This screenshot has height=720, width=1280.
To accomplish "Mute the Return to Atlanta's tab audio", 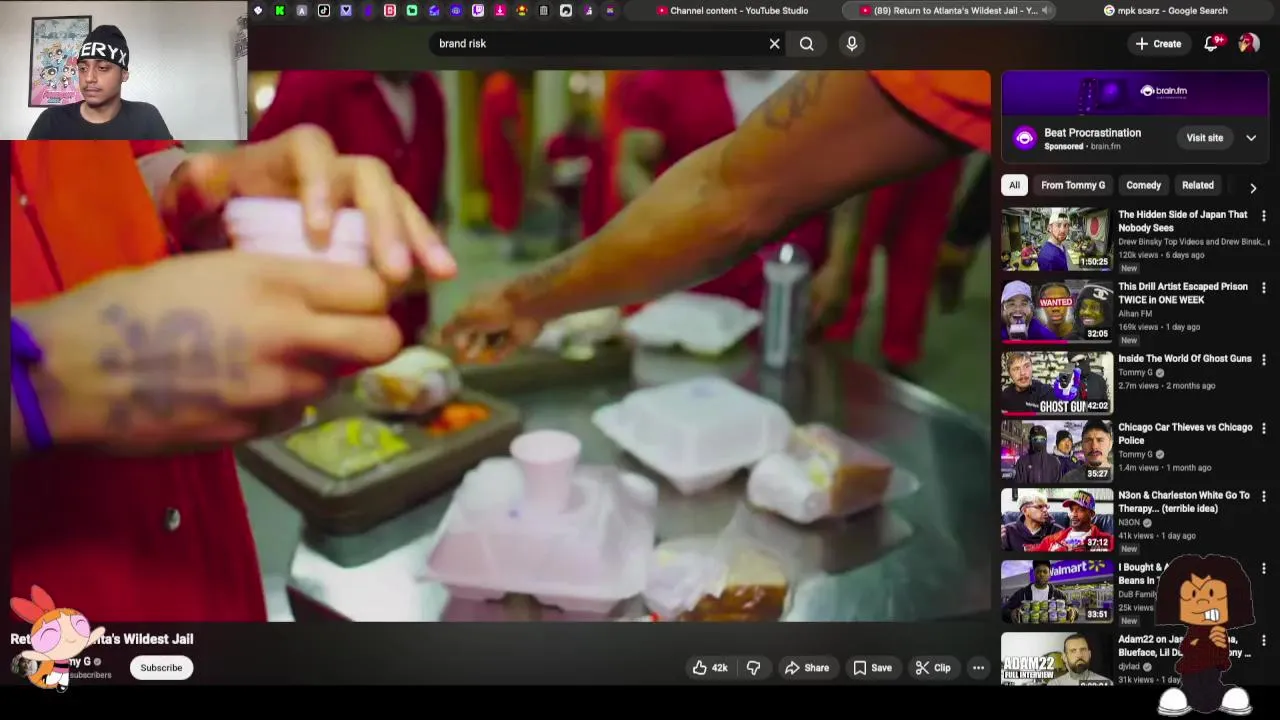I will click(1046, 11).
